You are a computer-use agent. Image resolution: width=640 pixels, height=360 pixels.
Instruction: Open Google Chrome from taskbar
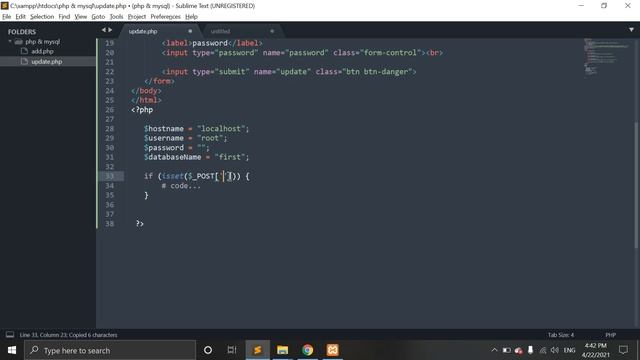pos(307,350)
